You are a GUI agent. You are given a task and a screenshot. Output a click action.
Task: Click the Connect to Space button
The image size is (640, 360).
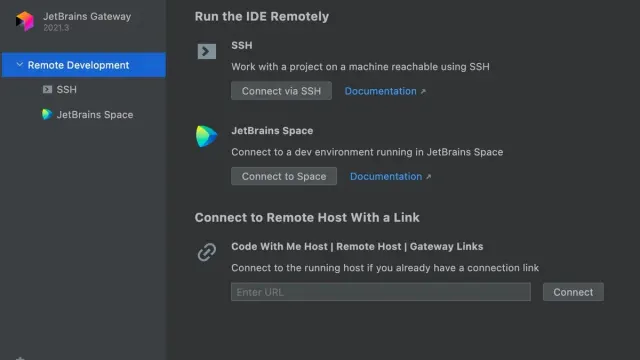tap(284, 176)
